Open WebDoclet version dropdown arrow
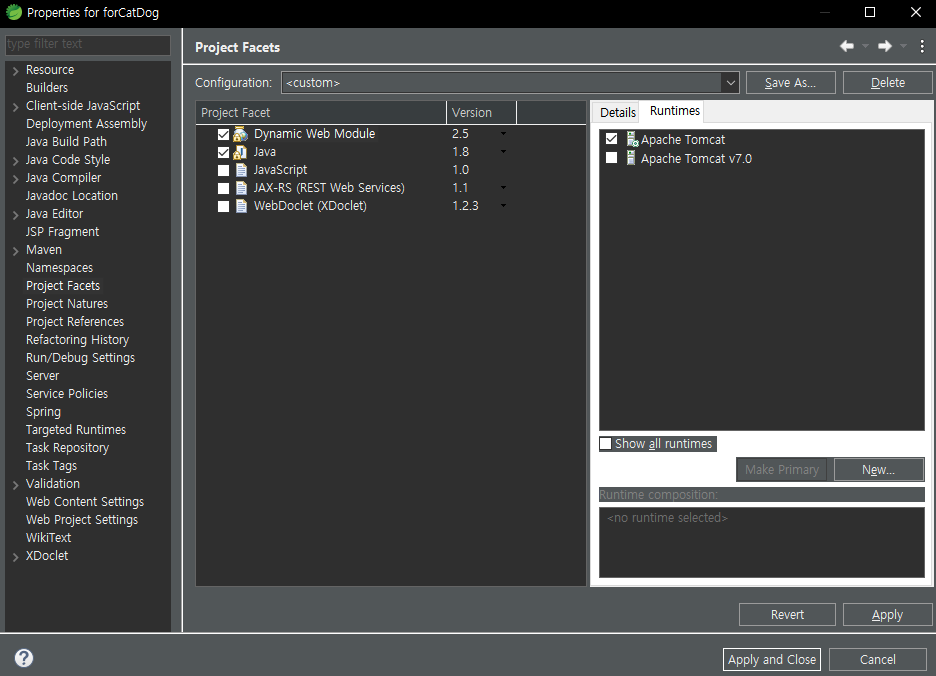Viewport: 936px width, 676px height. (503, 205)
